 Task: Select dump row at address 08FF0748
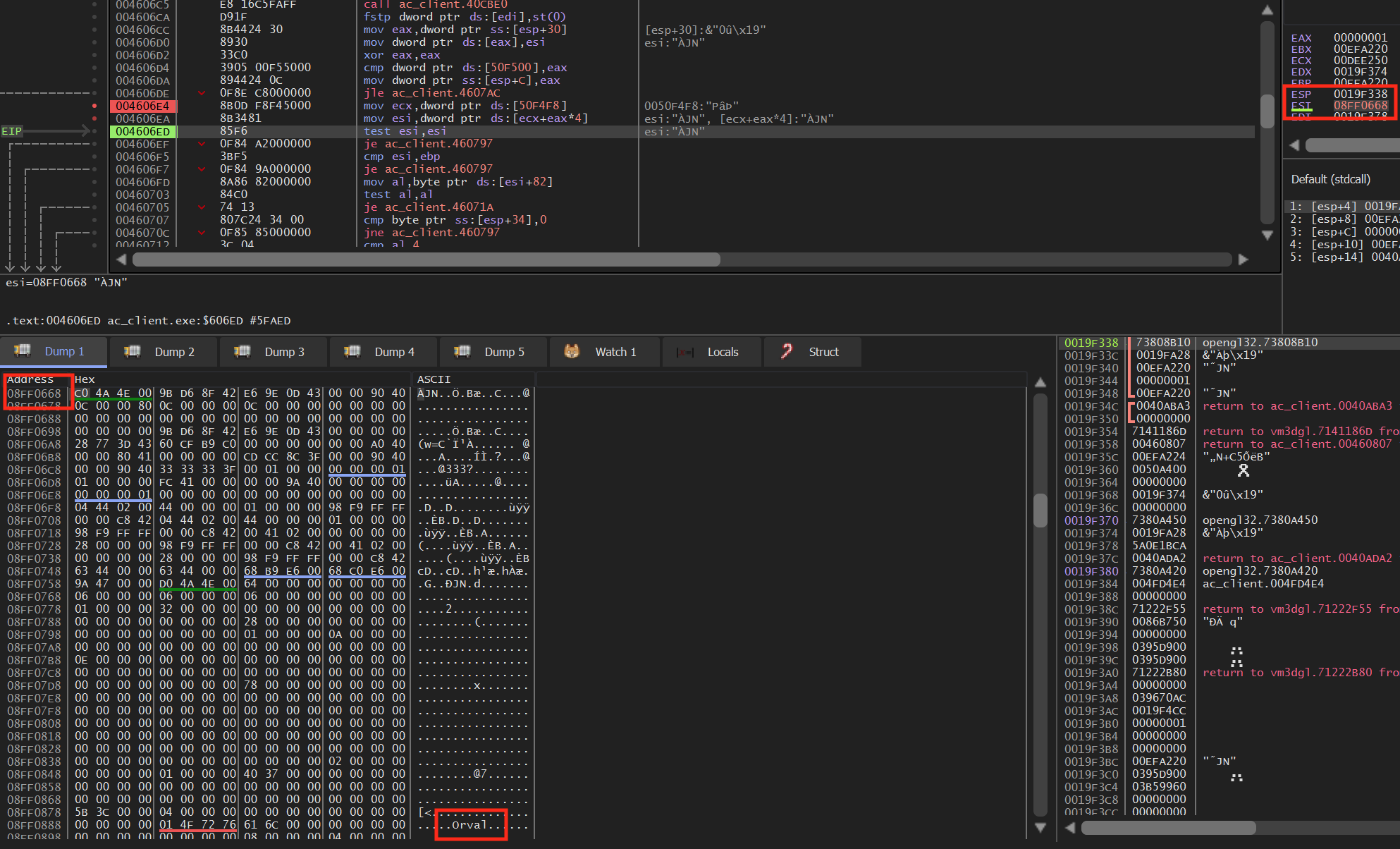[268, 571]
